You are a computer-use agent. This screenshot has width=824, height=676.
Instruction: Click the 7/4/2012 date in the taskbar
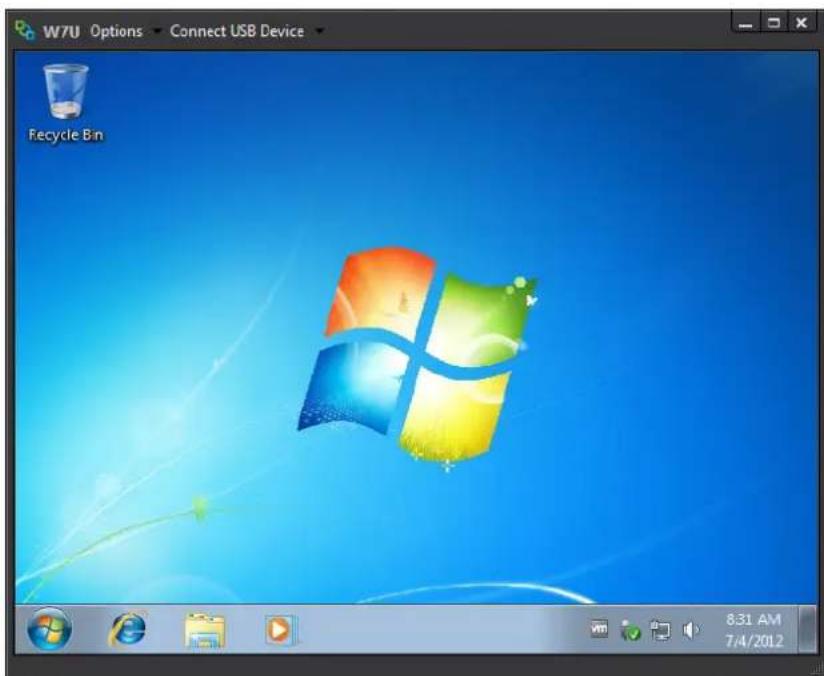754,641
